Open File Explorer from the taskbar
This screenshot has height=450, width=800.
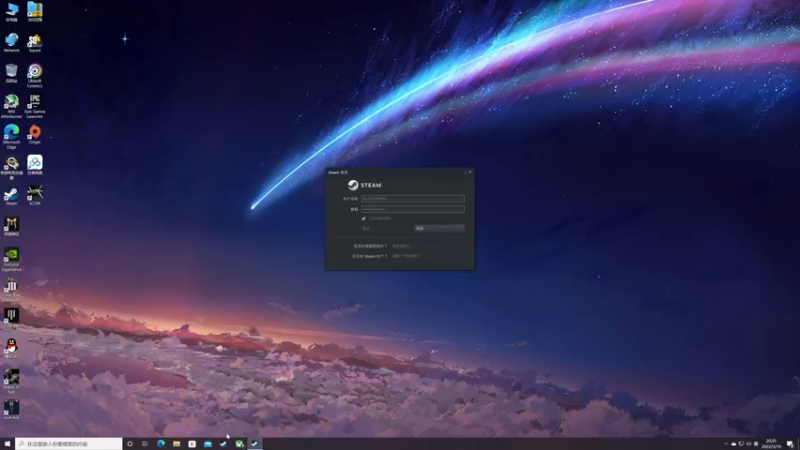pos(177,444)
